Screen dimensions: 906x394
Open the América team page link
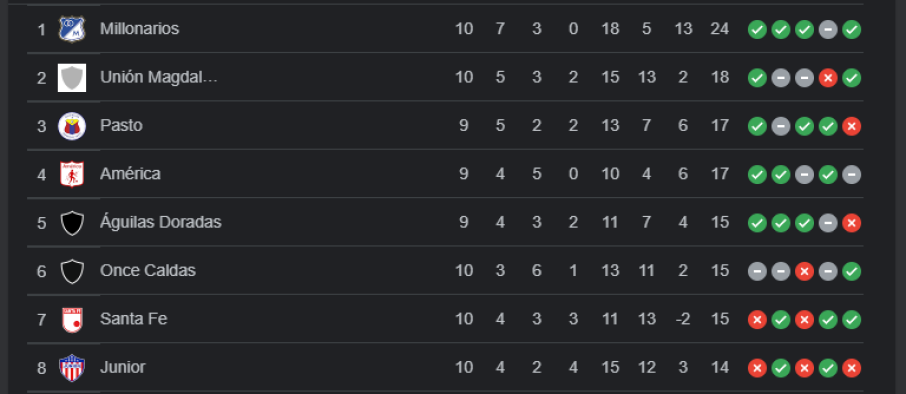click(130, 174)
